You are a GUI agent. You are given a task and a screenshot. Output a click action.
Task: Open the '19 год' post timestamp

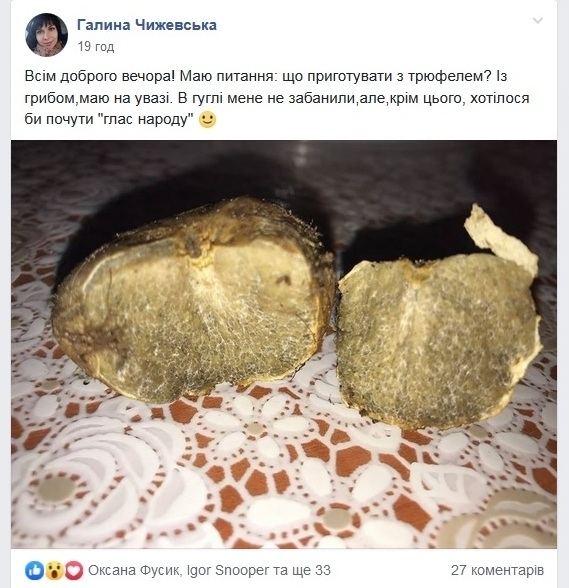(96, 46)
